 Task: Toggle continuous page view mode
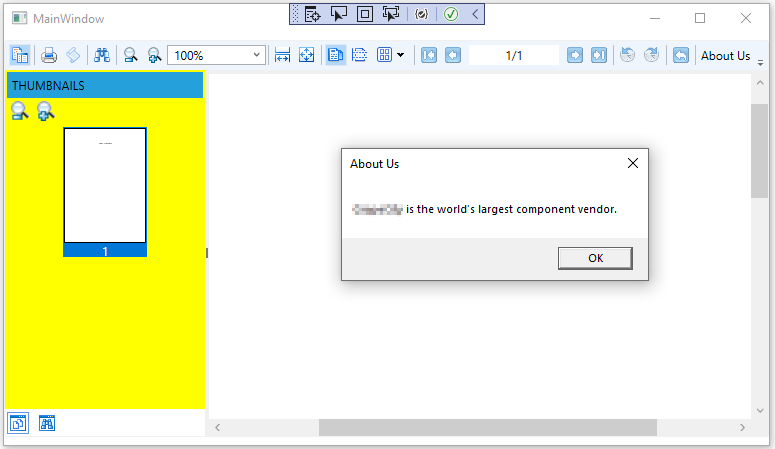359,55
